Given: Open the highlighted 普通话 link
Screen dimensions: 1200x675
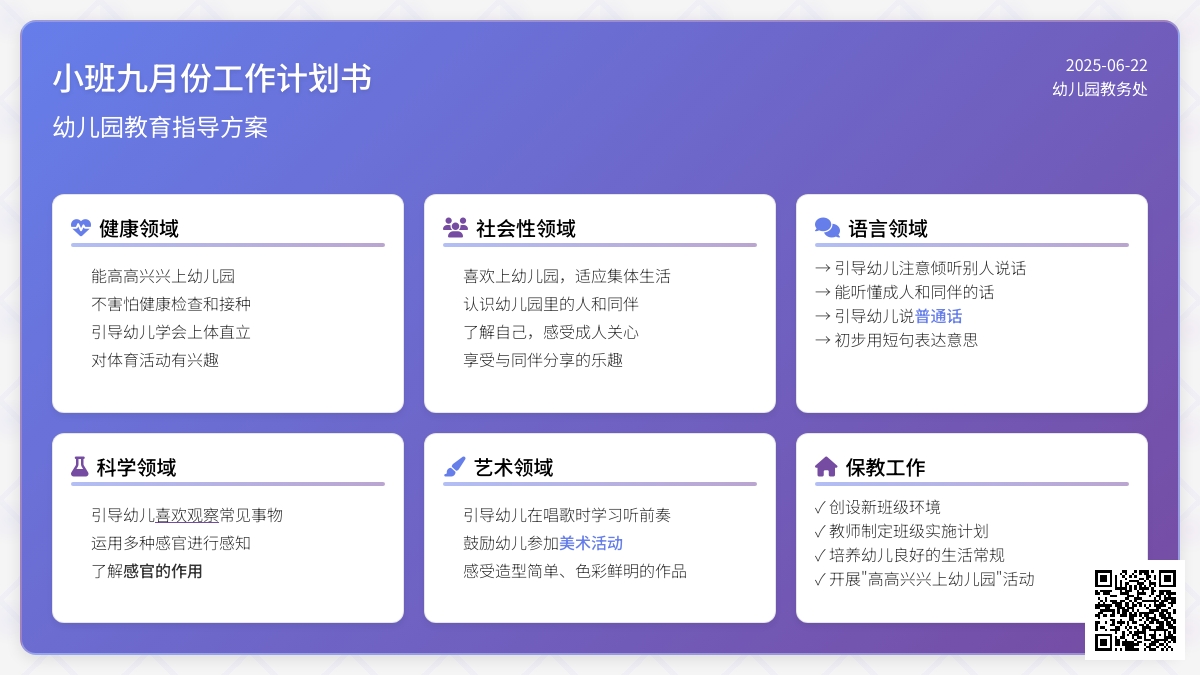Looking at the screenshot, I should [x=939, y=316].
